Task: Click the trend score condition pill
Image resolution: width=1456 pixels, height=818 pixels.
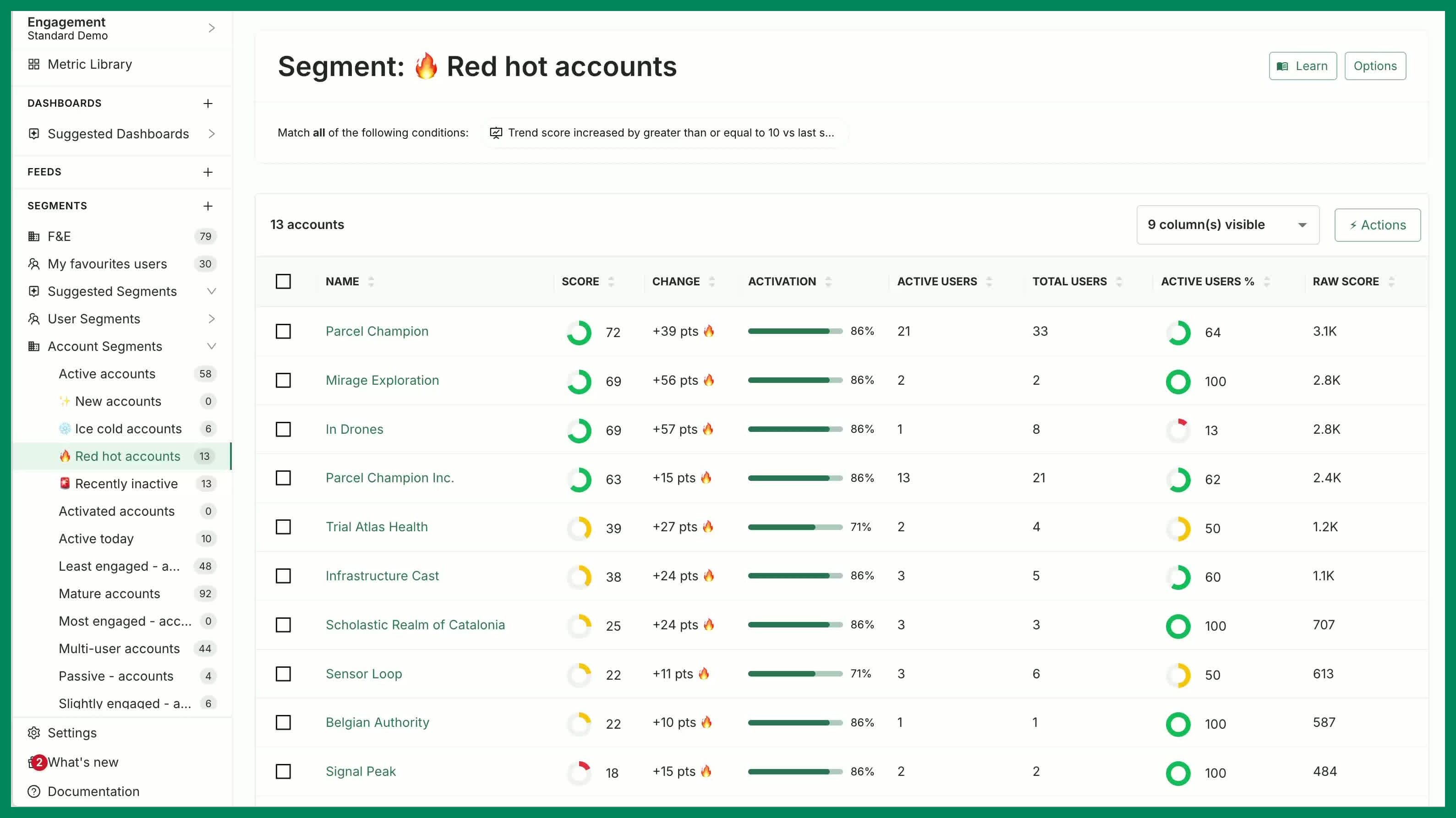Action: pyautogui.click(x=665, y=133)
